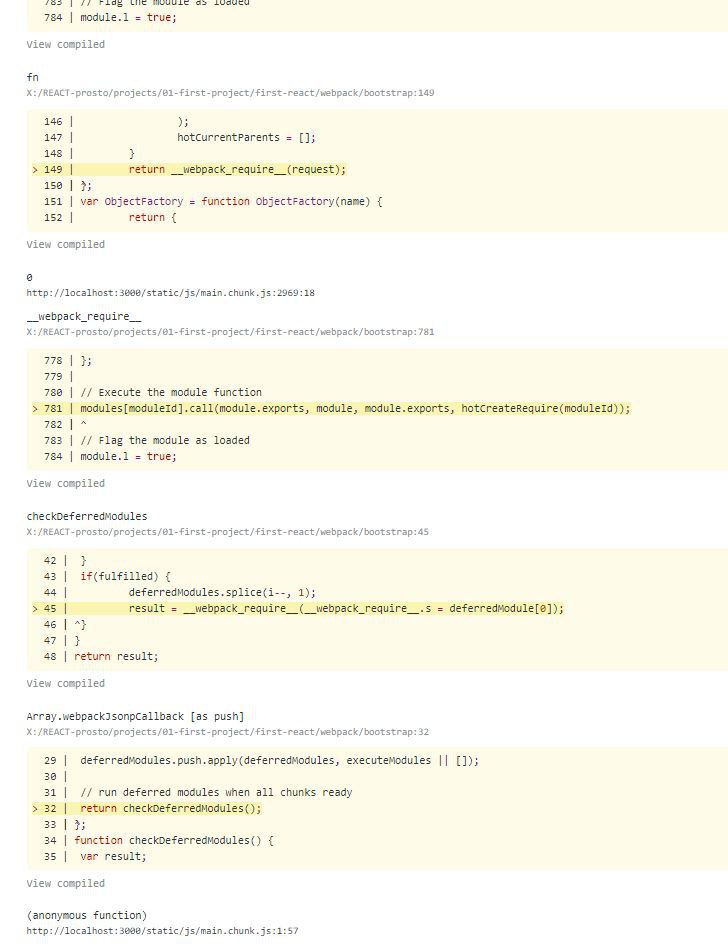
Task: Open the webpack/bootstrap:45 file path
Action: [x=228, y=532]
